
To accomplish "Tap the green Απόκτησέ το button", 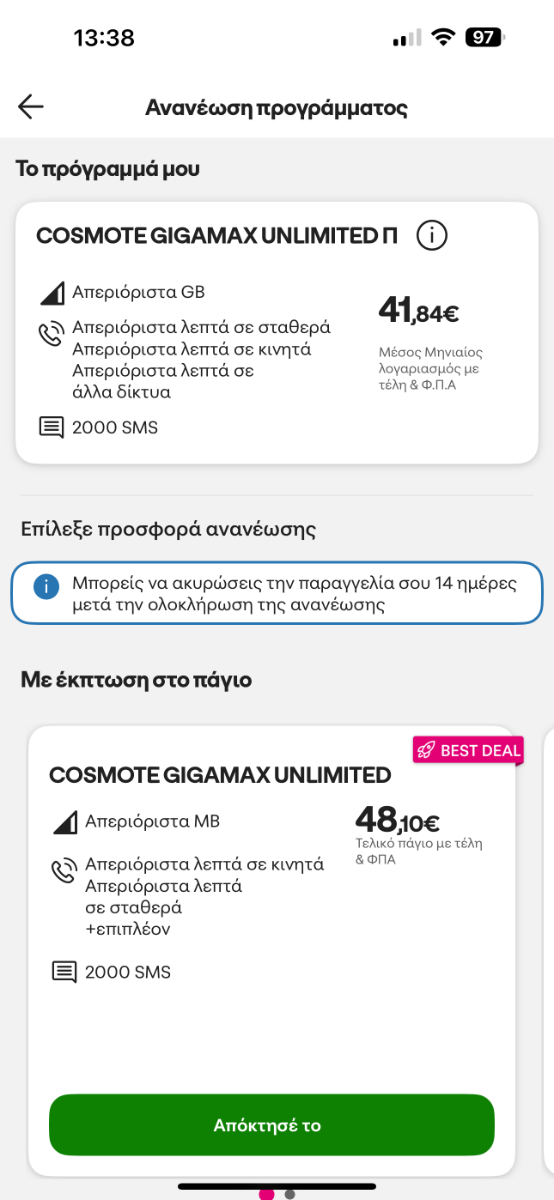I will coord(272,1125).
